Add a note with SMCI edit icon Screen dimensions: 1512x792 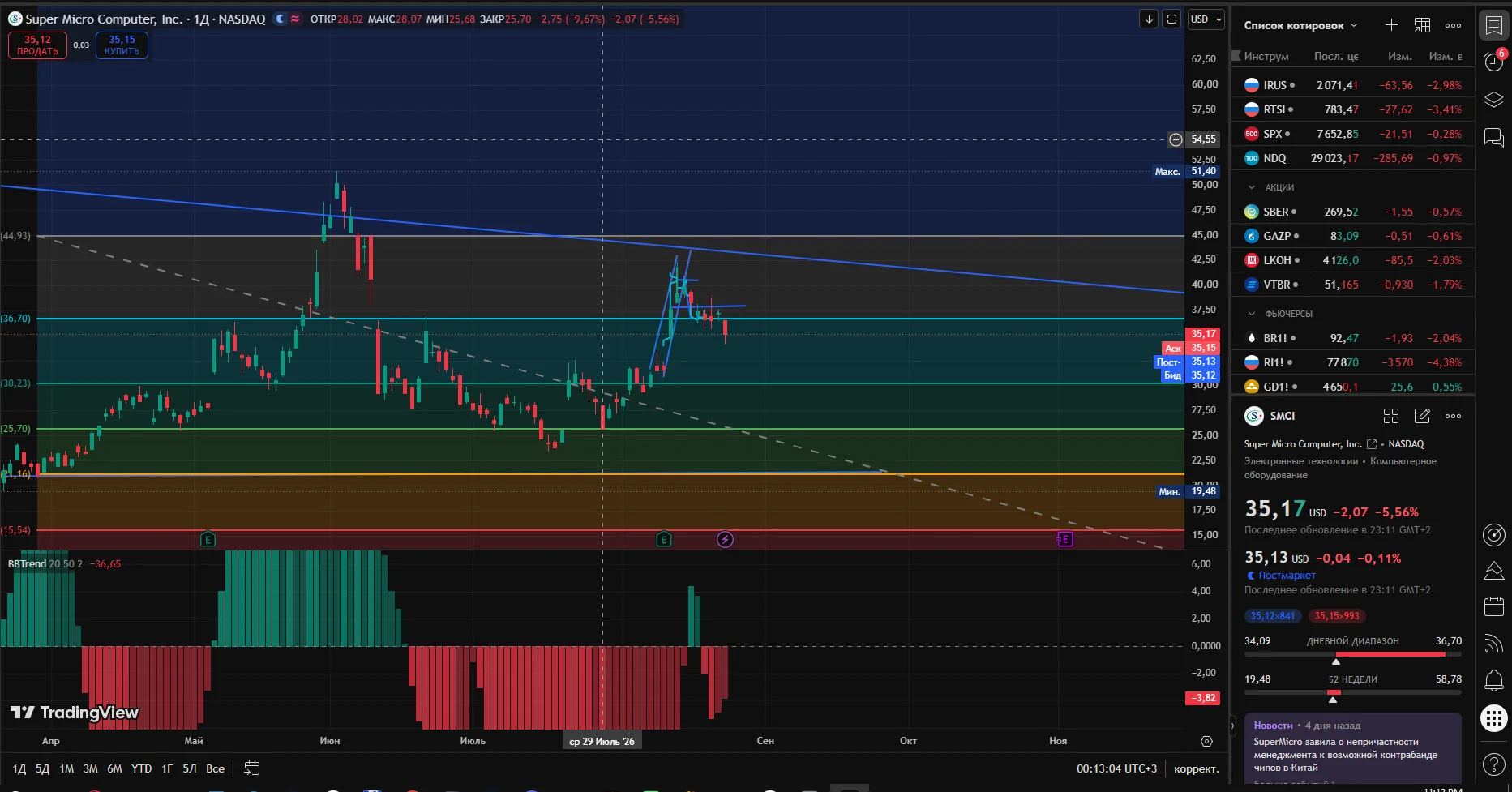pyautogui.click(x=1422, y=416)
